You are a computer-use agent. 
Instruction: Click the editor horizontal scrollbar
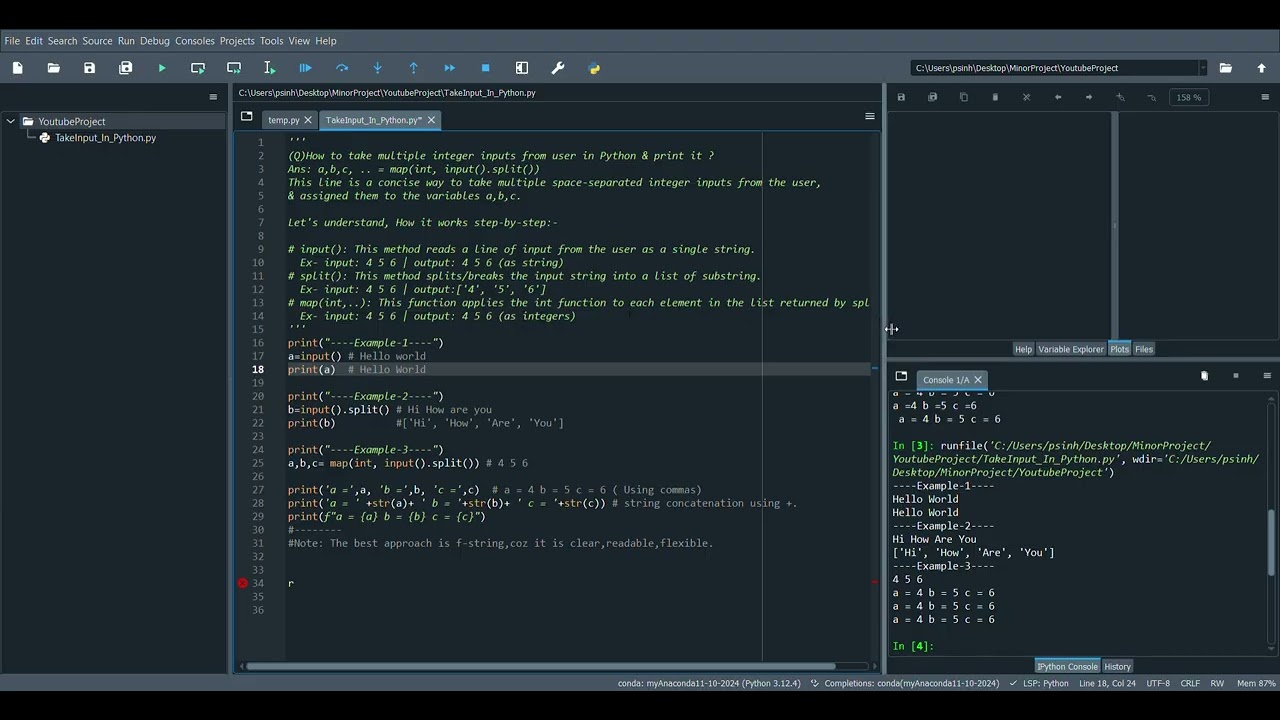pyautogui.click(x=541, y=666)
